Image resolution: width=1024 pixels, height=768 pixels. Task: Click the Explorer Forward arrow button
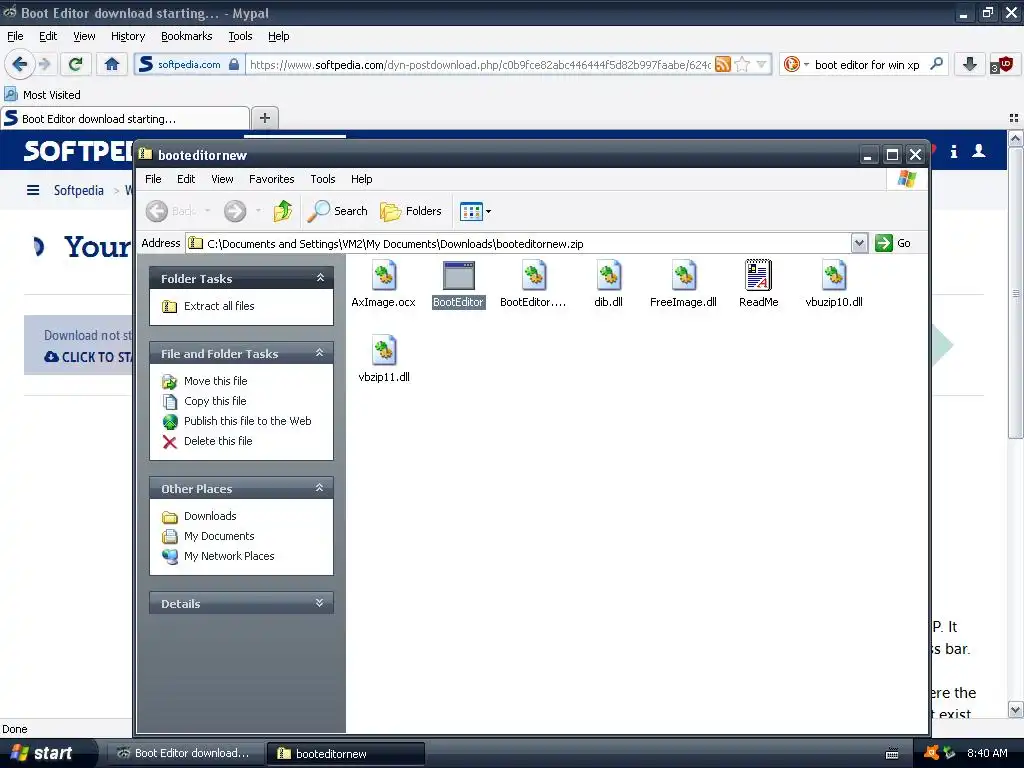click(235, 211)
